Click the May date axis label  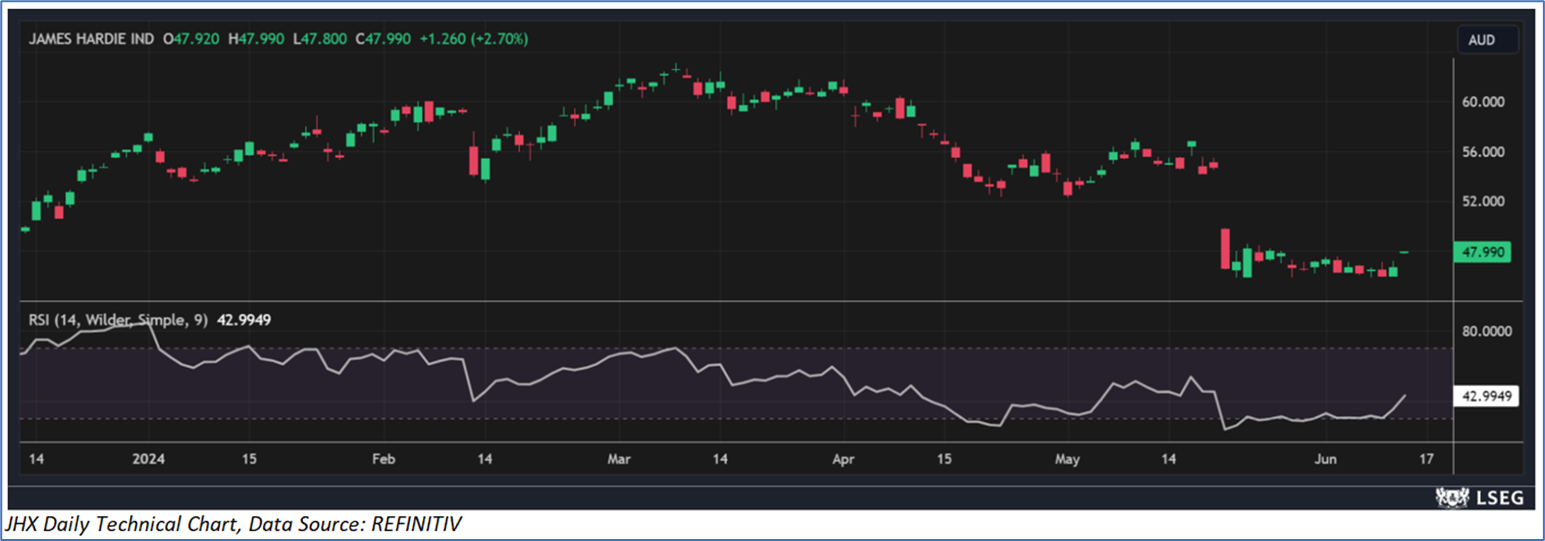pos(1067,460)
